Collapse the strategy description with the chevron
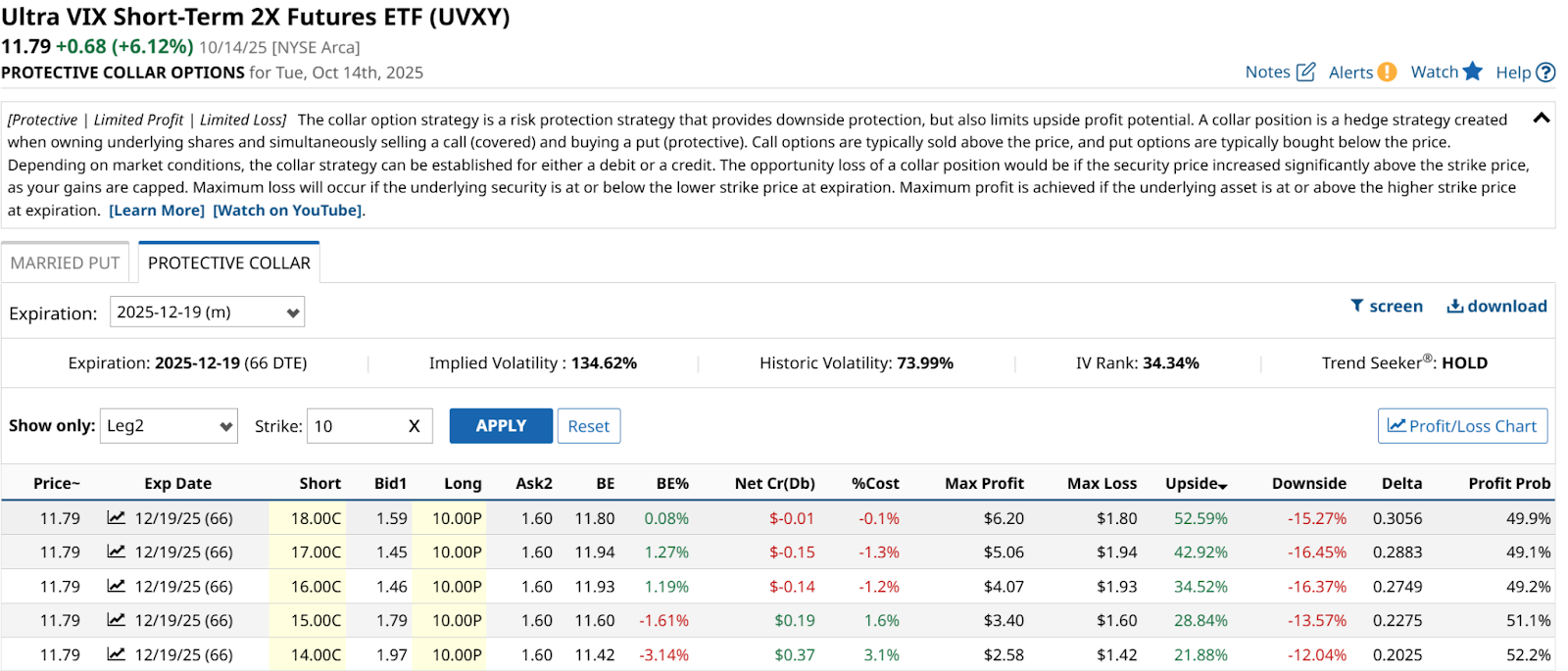 tap(1542, 119)
